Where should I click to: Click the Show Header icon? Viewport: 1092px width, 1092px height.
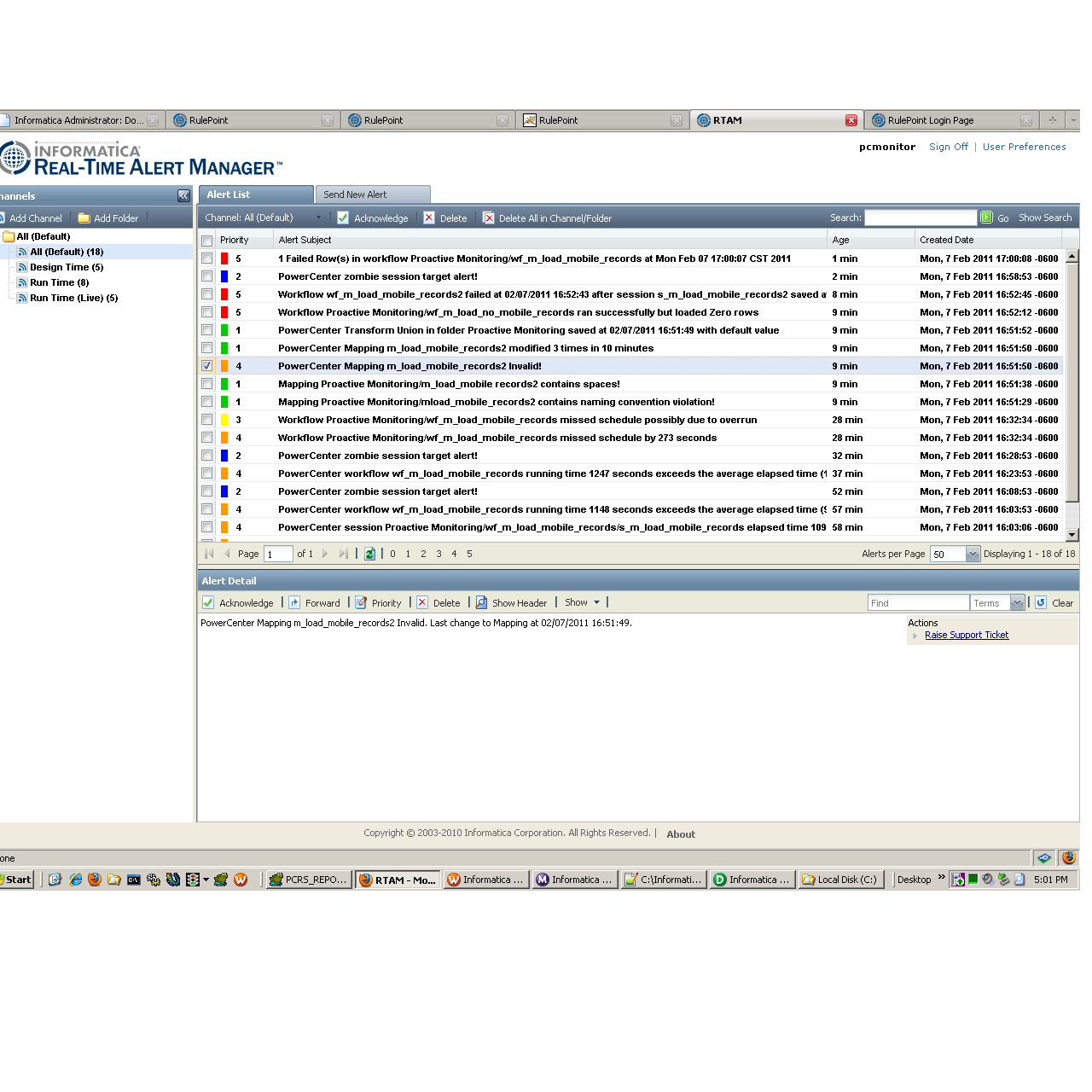pyautogui.click(x=481, y=603)
